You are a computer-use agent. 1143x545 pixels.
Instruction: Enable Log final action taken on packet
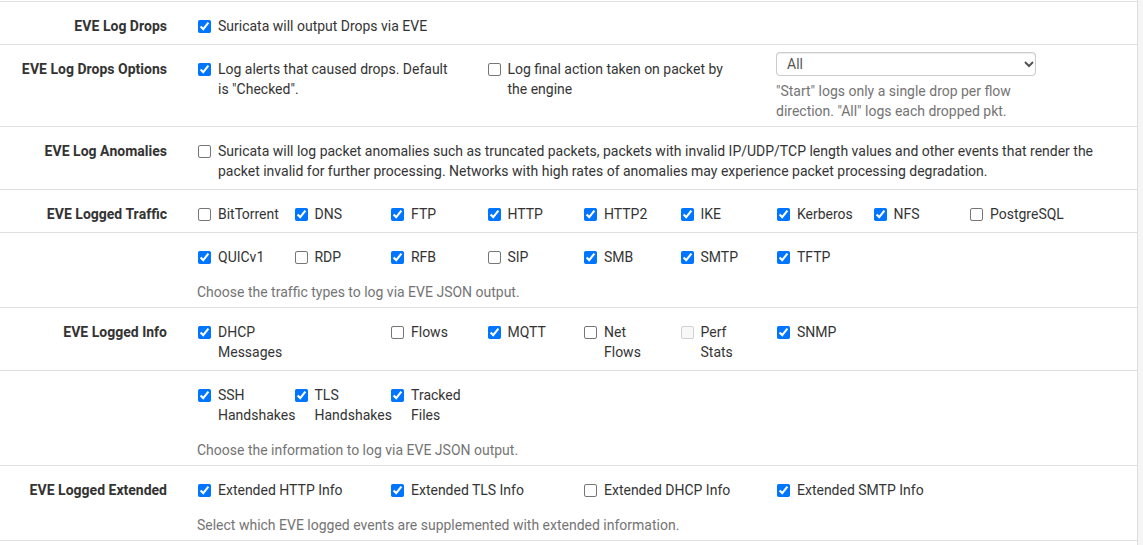click(x=494, y=69)
